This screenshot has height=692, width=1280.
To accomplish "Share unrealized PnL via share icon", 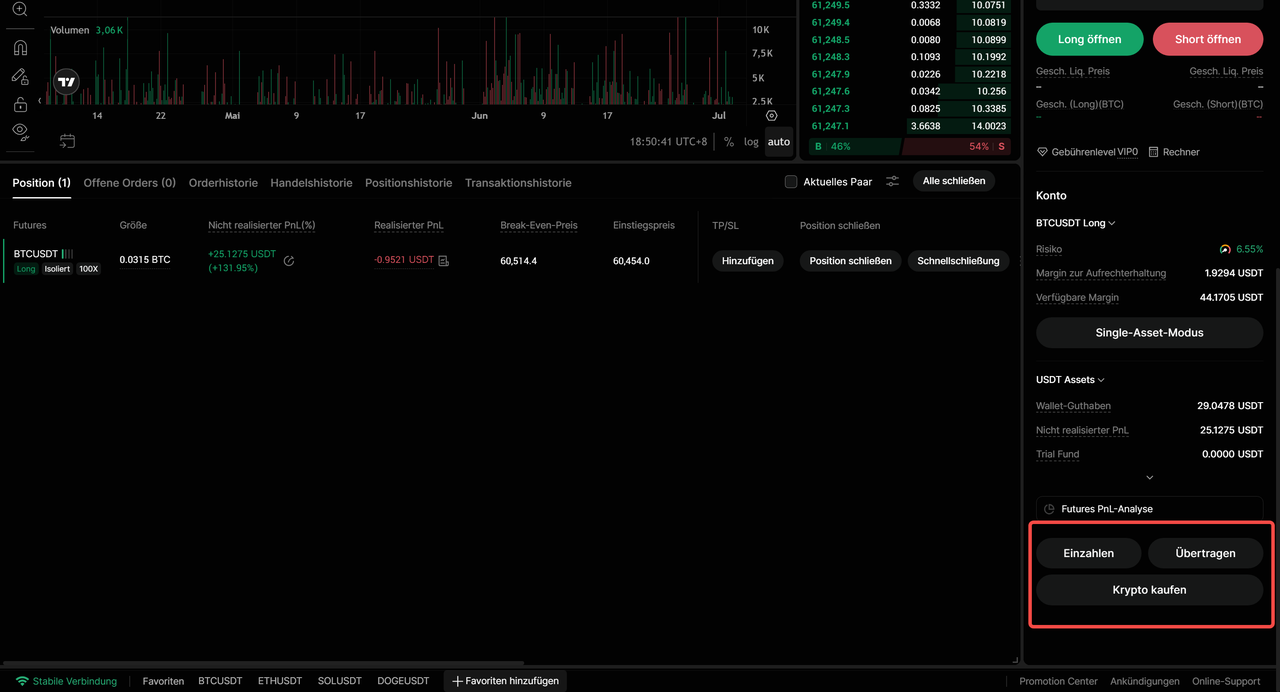I will (x=289, y=261).
